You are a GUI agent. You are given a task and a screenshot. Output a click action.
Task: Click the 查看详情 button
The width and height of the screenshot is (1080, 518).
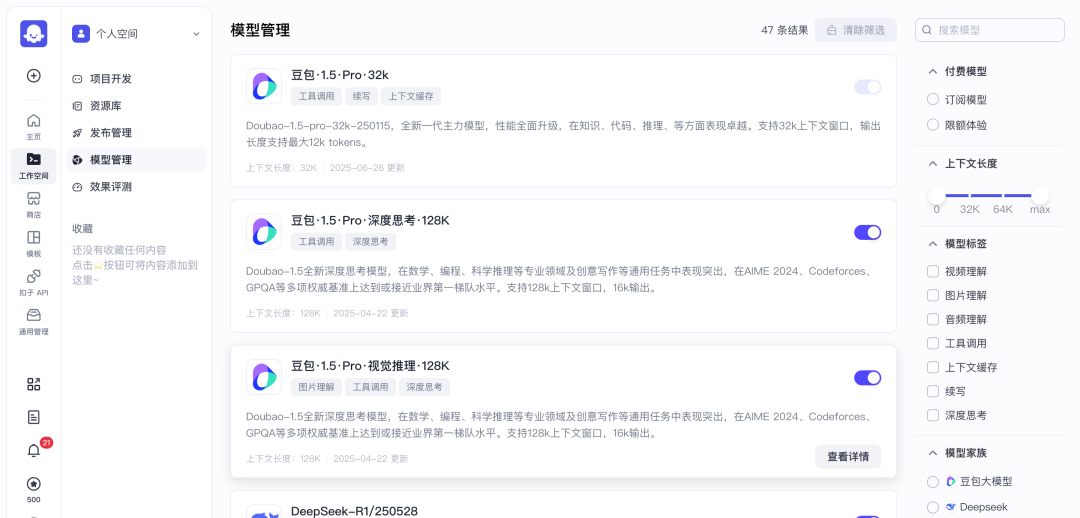pyautogui.click(x=848, y=456)
